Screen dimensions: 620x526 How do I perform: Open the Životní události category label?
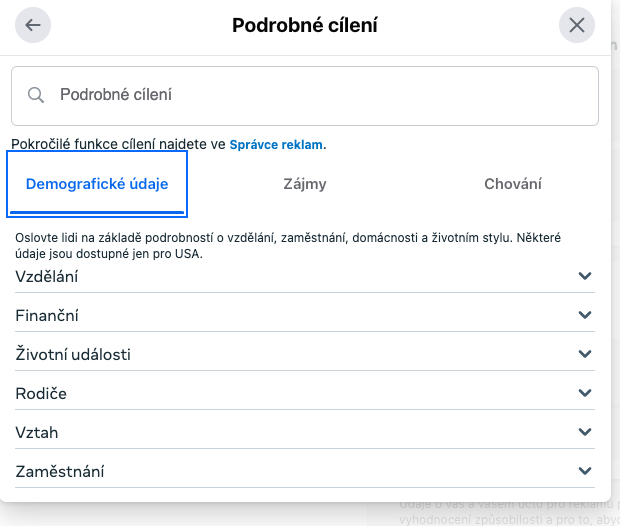pyautogui.click(x=73, y=354)
